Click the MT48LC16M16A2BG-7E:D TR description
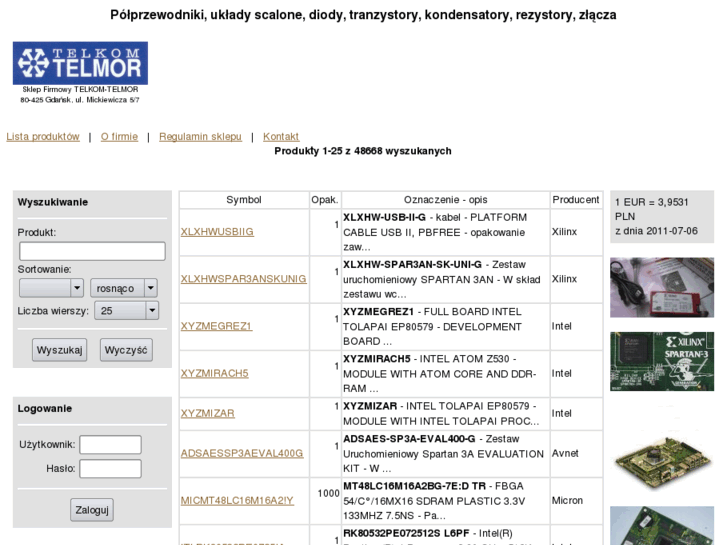The width and height of the screenshot is (727, 545). point(434,500)
